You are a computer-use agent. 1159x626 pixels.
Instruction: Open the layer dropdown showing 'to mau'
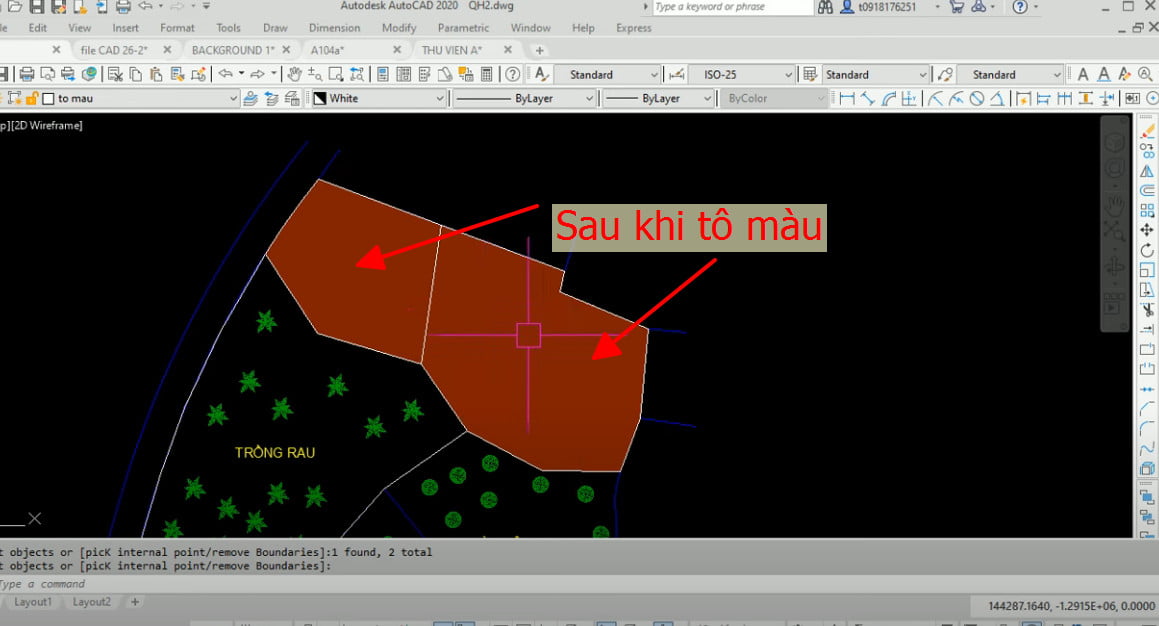(233, 98)
